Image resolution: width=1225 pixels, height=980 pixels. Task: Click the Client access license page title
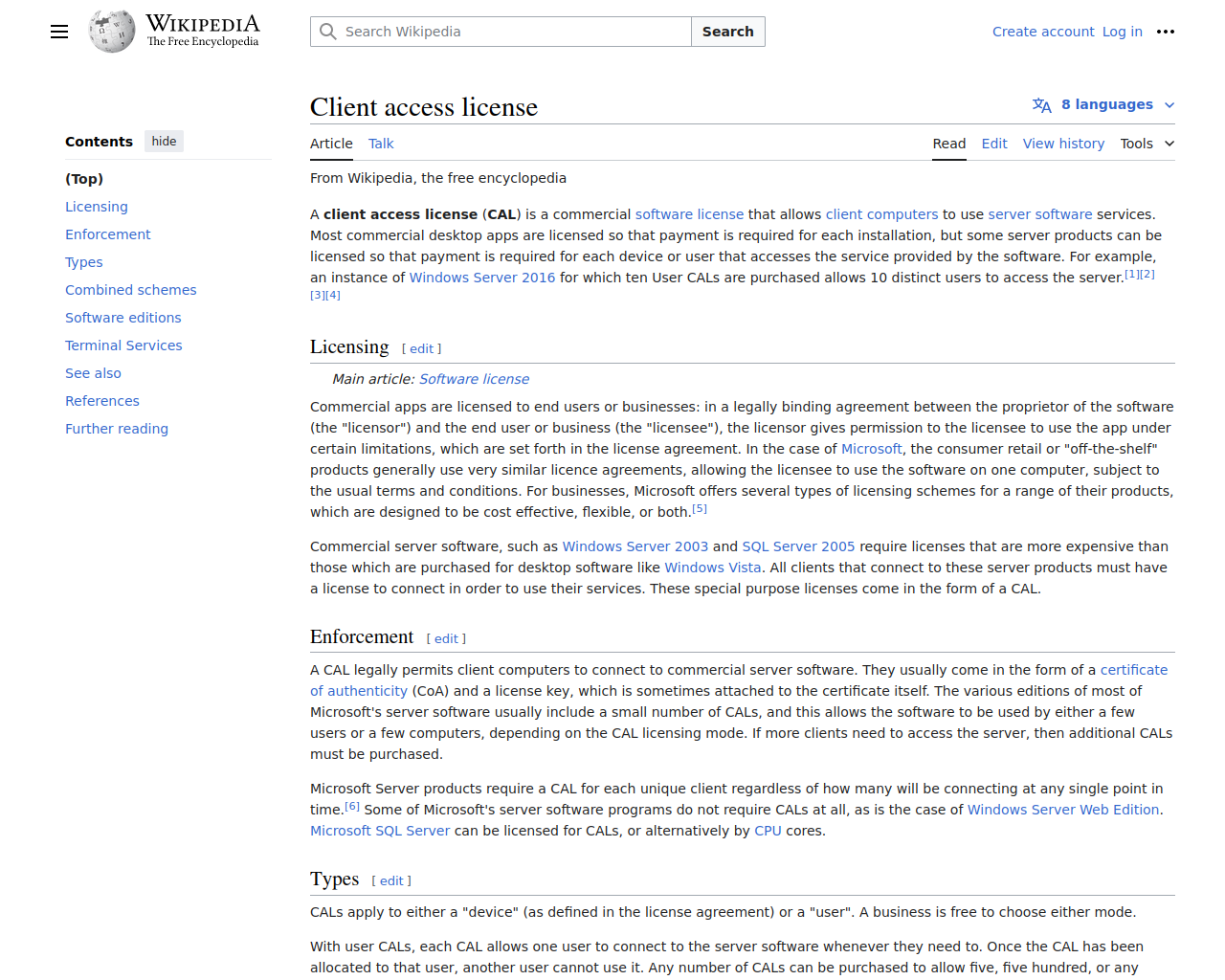point(424,107)
